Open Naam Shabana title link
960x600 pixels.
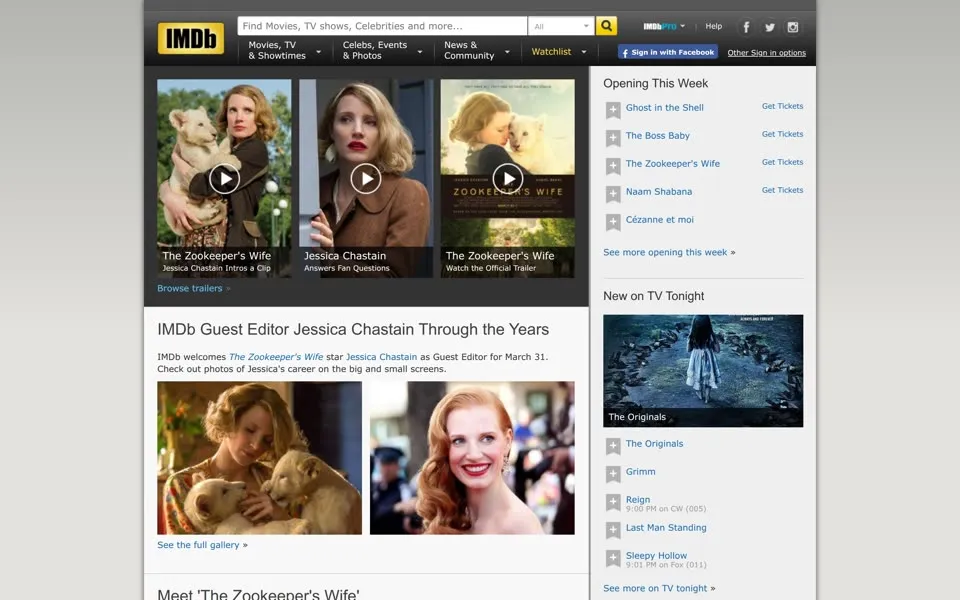(x=659, y=192)
